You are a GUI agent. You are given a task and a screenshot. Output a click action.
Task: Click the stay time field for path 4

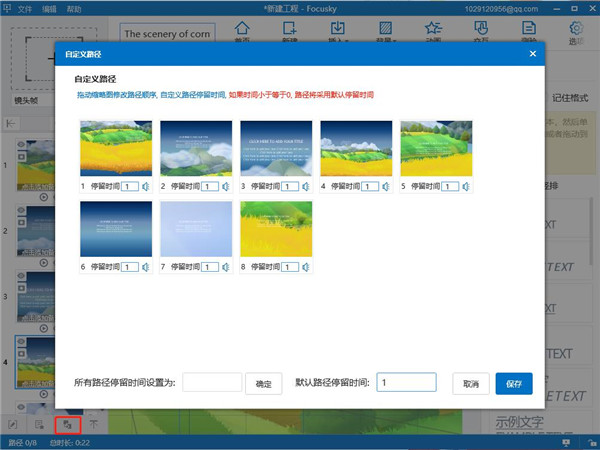(370, 187)
